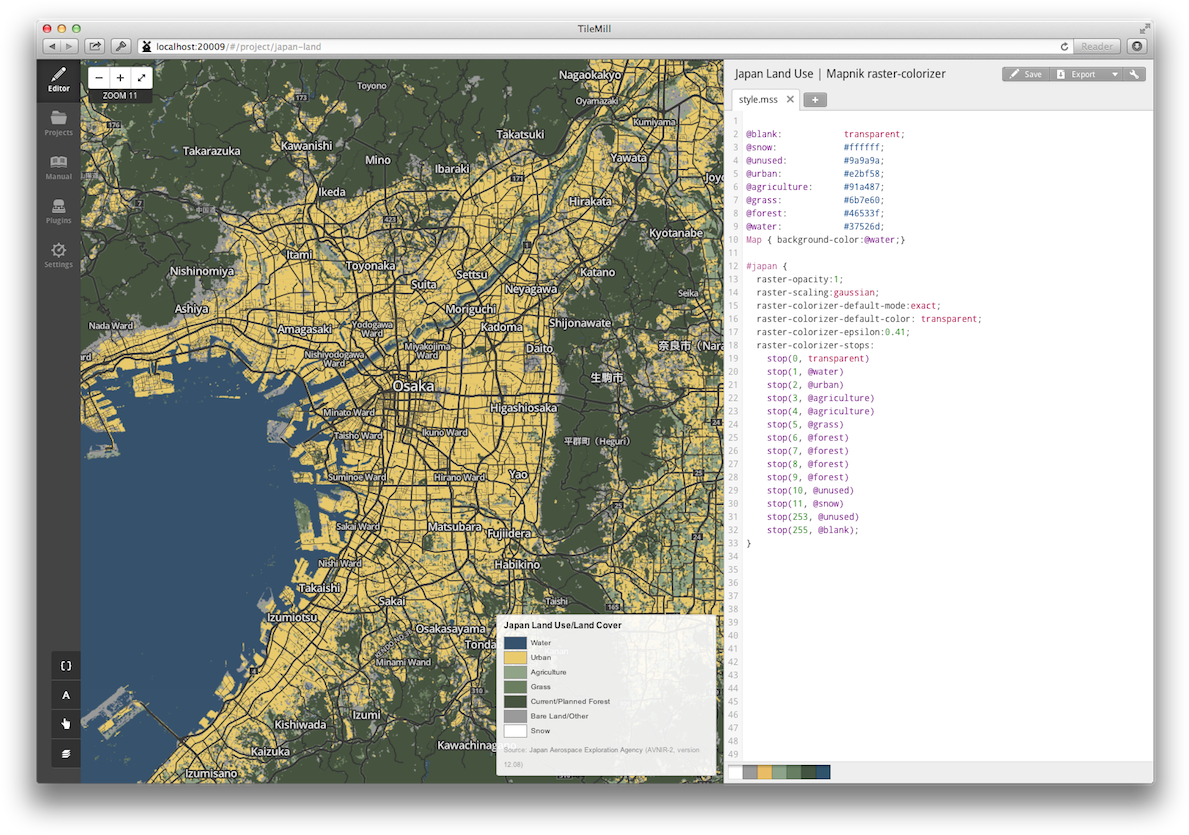
Task: Toggle Reader mode in the browser toolbar
Action: [1096, 46]
